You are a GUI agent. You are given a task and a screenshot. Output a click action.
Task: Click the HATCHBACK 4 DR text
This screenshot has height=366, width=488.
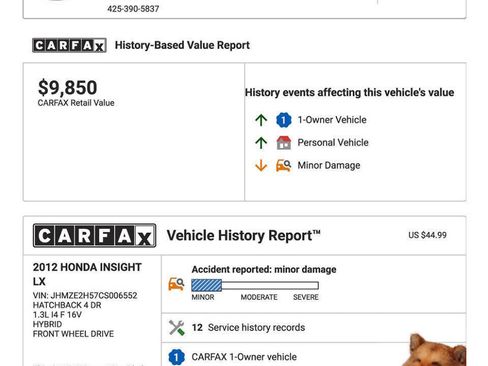[67, 305]
